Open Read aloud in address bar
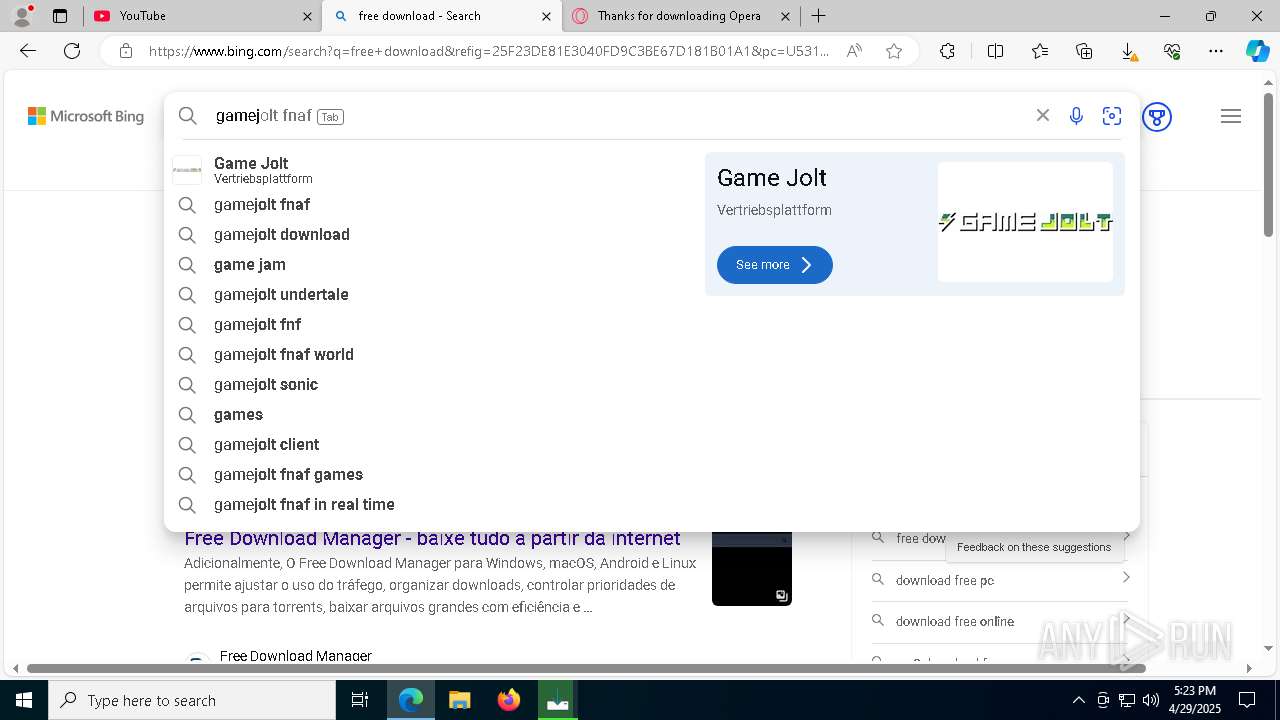The width and height of the screenshot is (1280, 720). click(854, 51)
